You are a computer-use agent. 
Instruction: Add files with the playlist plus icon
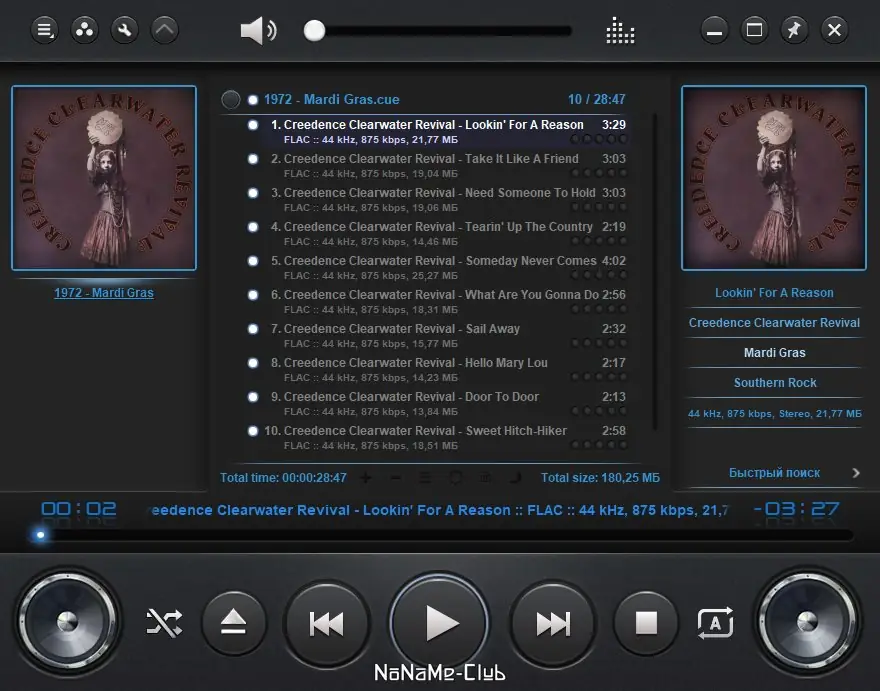pos(365,478)
